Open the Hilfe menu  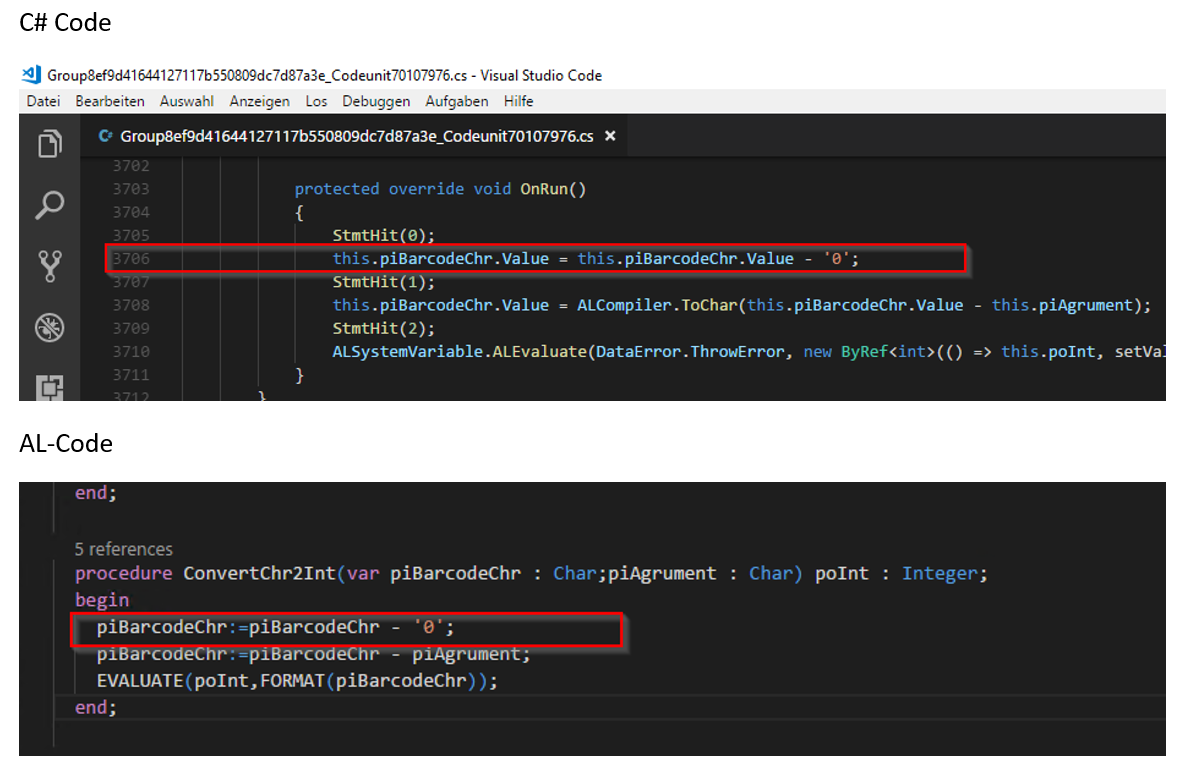coord(518,101)
